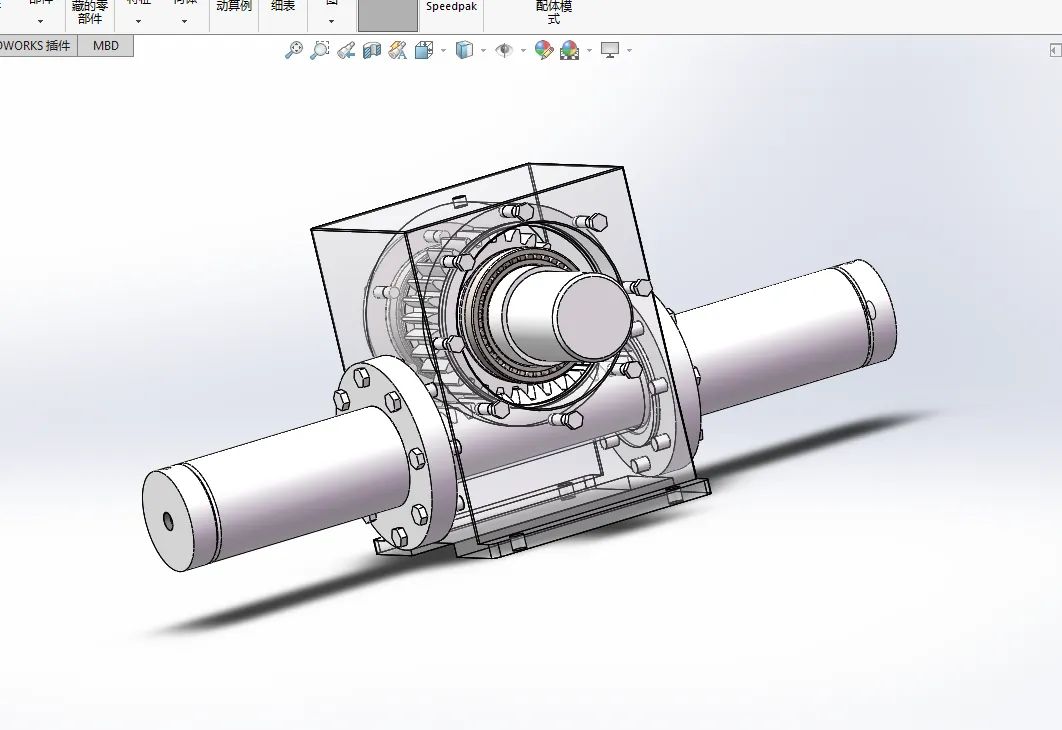
Task: Expand the View Settings dropdown arrow
Action: point(630,50)
